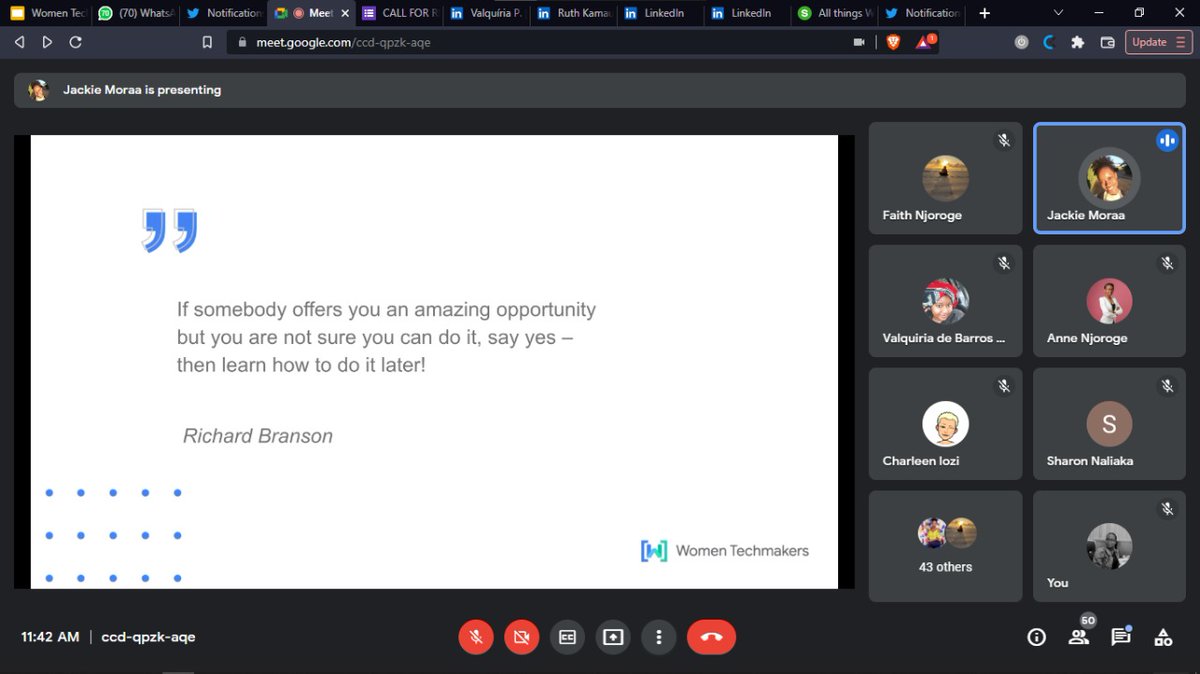
Task: Open the Extensions puzzle icon
Action: click(x=1077, y=42)
